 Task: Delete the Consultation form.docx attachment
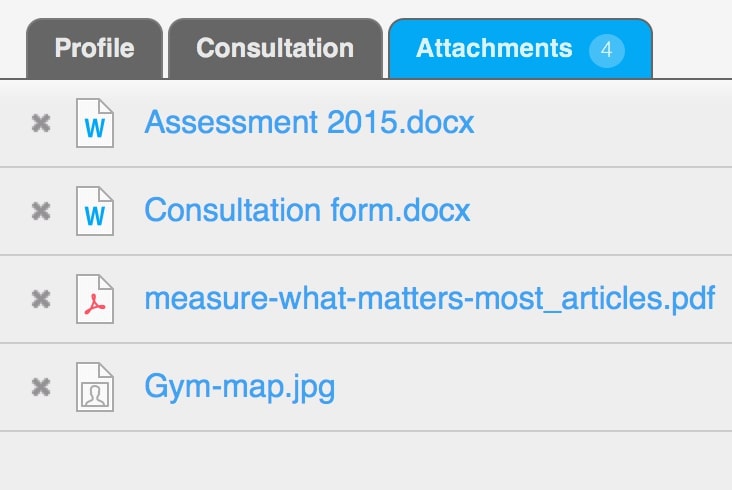[41, 212]
